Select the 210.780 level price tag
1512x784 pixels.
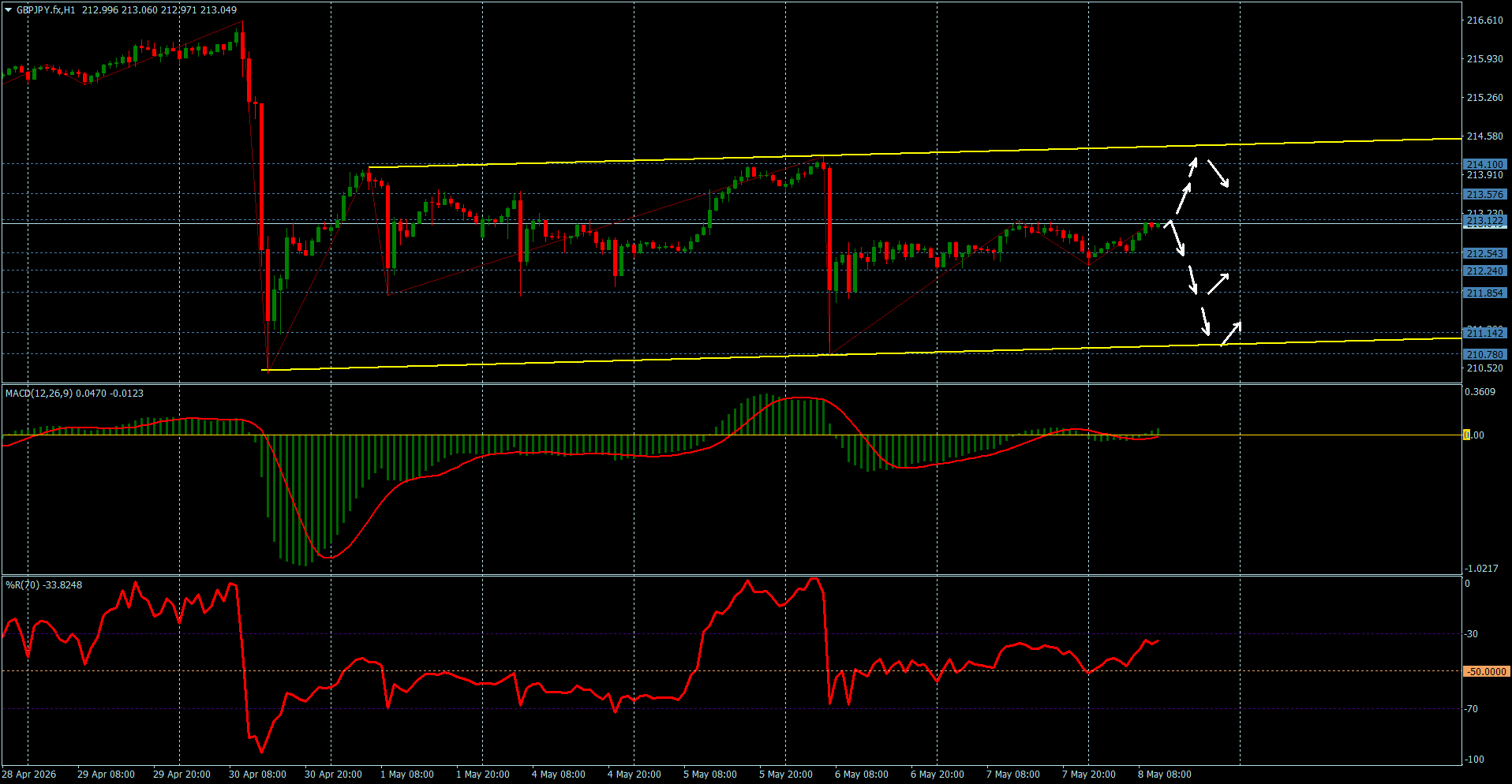tap(1485, 354)
